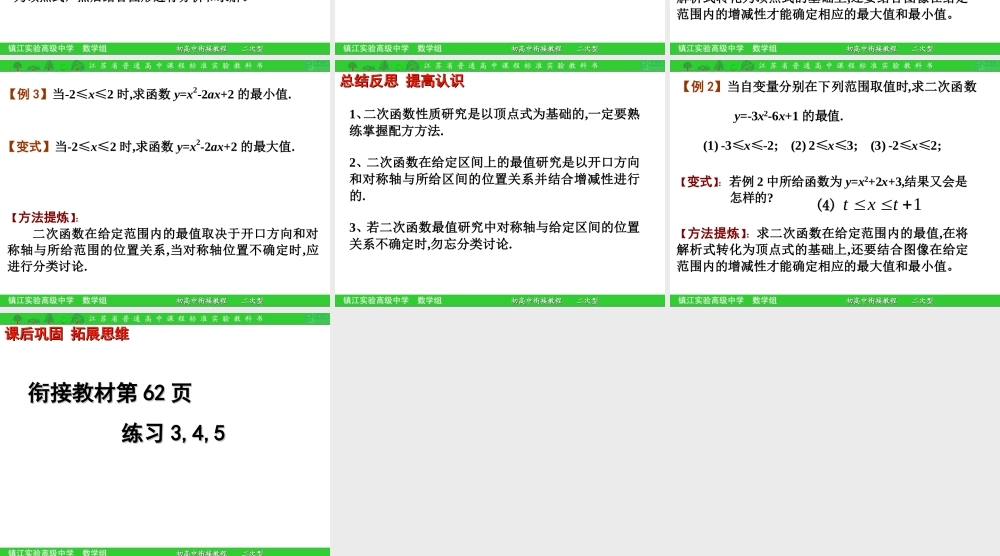This screenshot has height=556, width=1000.
Task: Click 【变式】 text with y=x²+2x+3
Action: (x=823, y=189)
